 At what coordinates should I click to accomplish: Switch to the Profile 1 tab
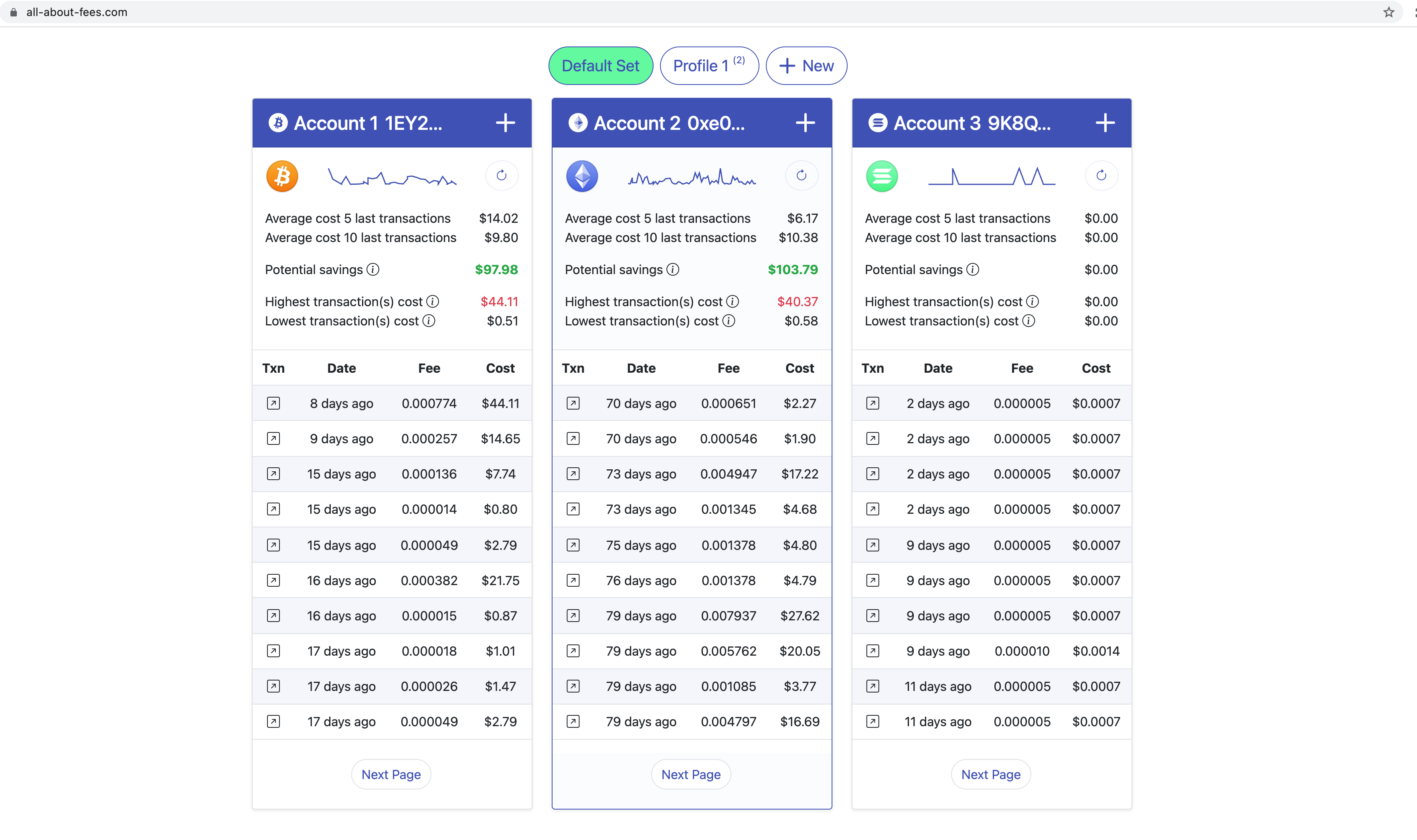coord(708,66)
